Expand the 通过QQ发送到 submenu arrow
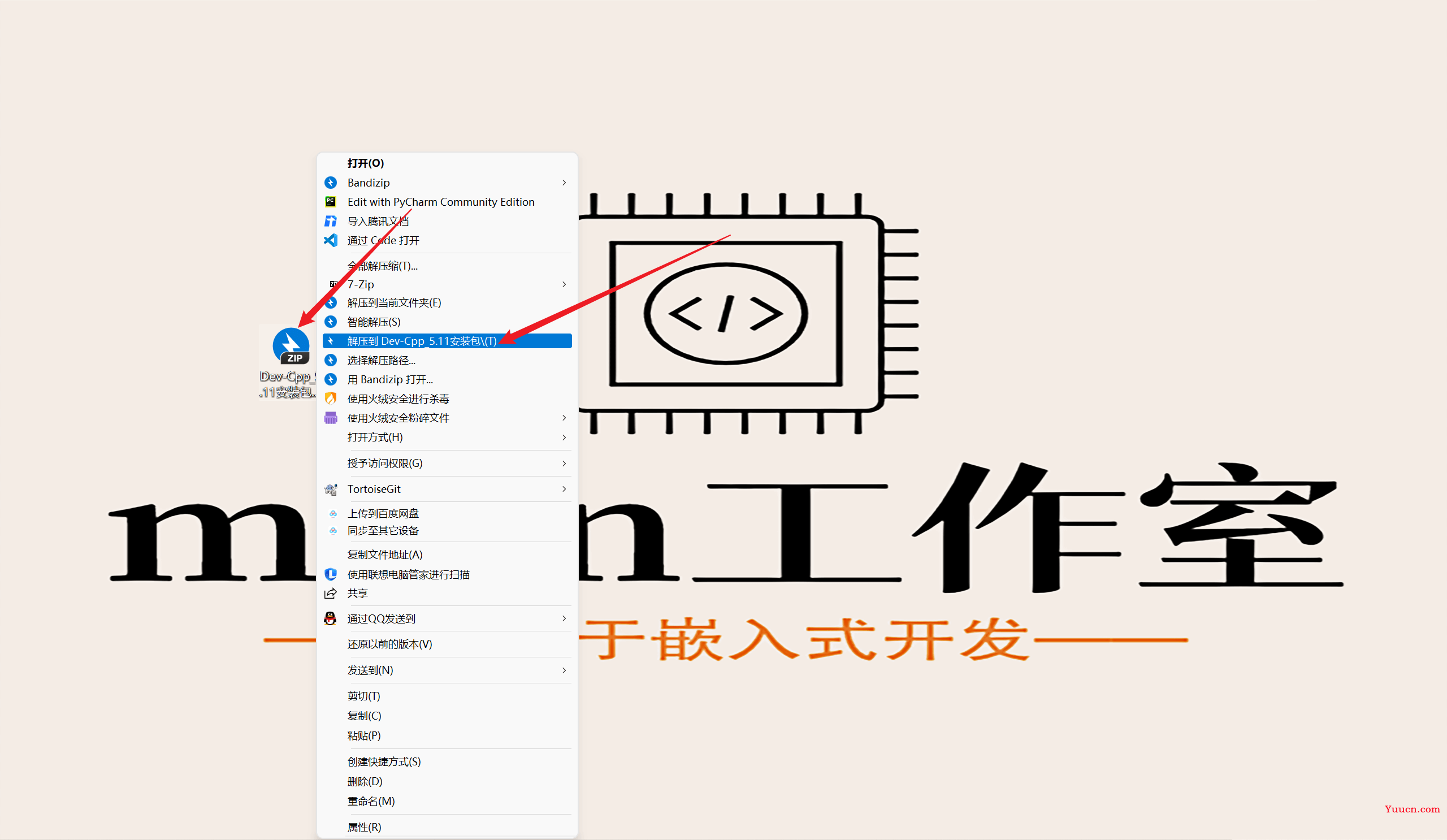The image size is (1447, 840). point(564,618)
